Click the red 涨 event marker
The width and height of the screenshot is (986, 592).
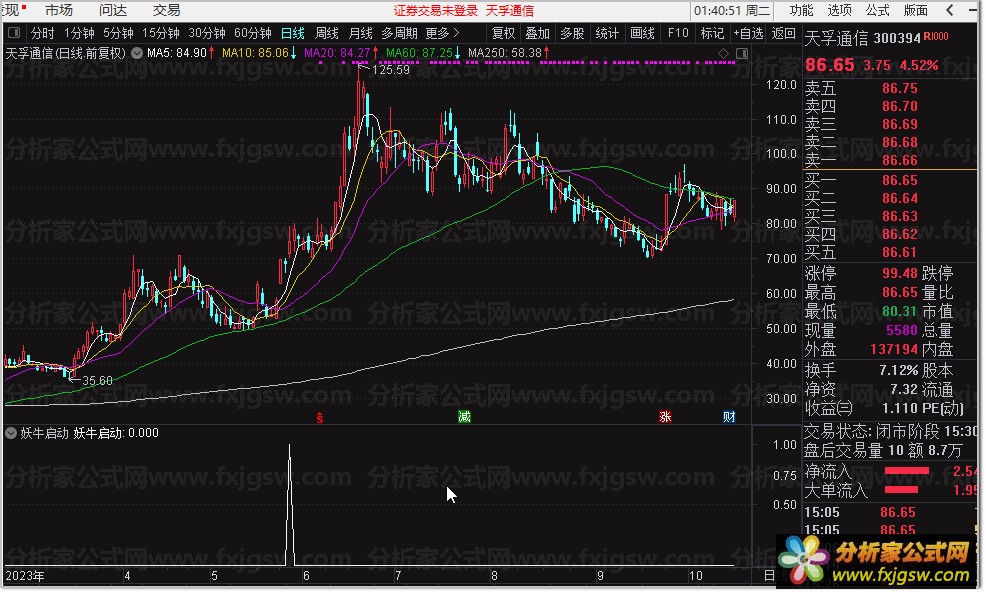[x=665, y=416]
